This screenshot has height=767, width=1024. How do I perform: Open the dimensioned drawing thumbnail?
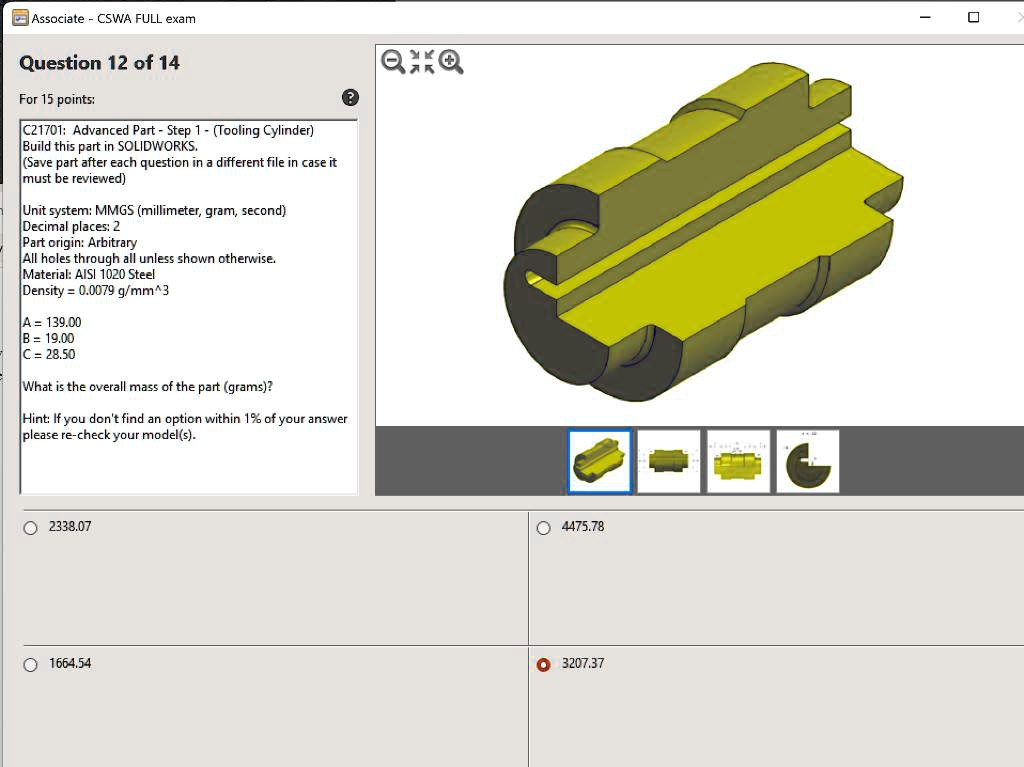point(738,461)
